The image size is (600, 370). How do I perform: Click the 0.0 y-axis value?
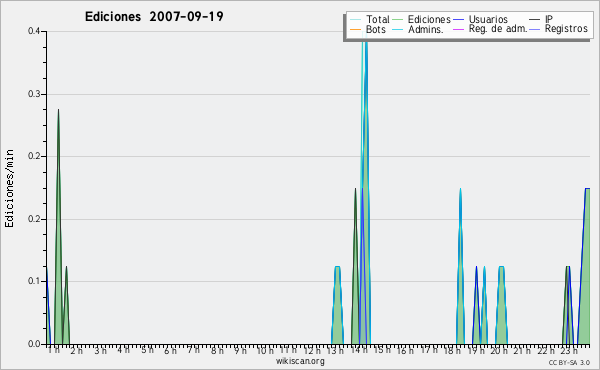pyautogui.click(x=34, y=344)
